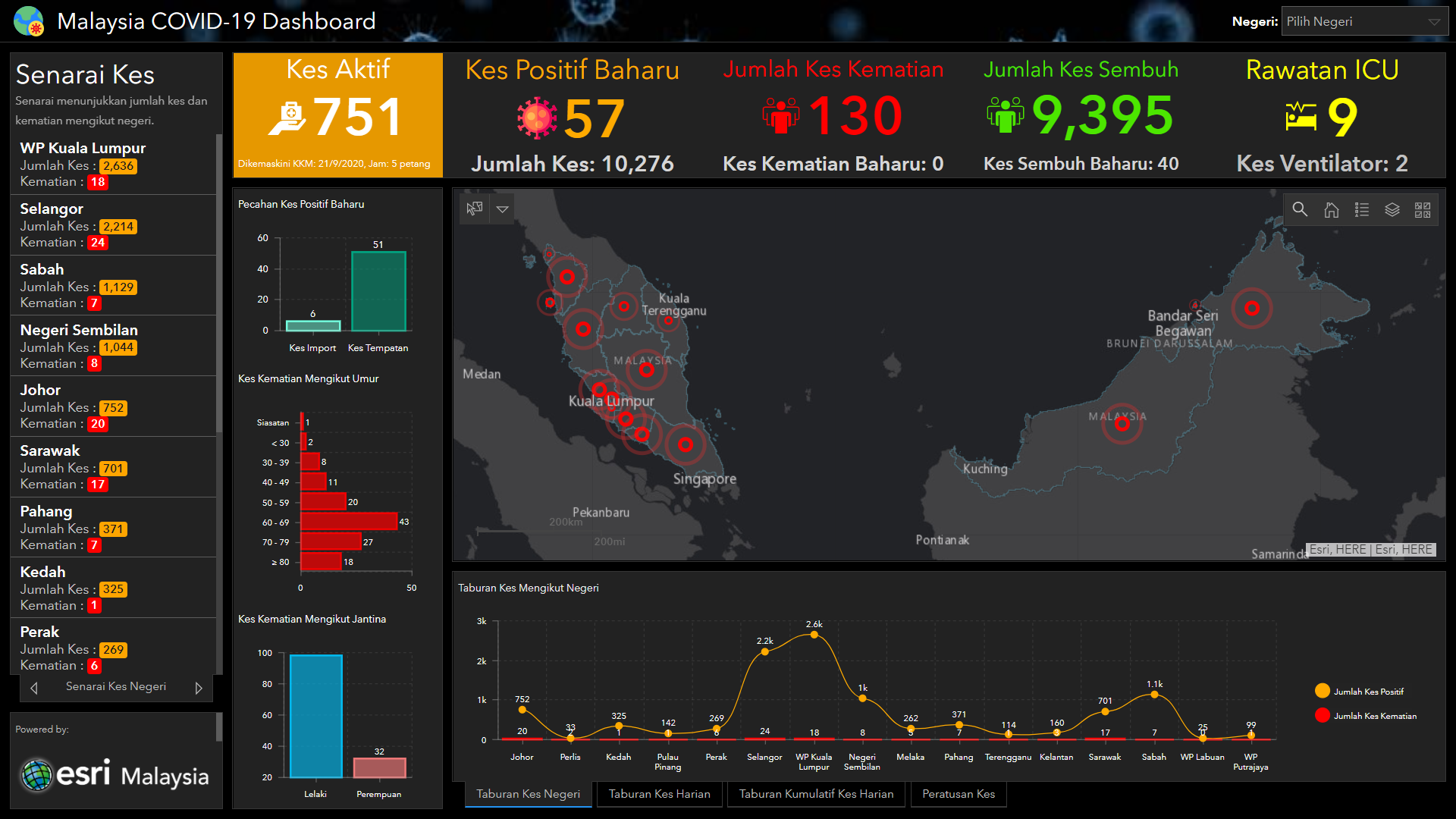Select Sarawak in the case list
Image resolution: width=1456 pixels, height=819 pixels.
pos(114,467)
